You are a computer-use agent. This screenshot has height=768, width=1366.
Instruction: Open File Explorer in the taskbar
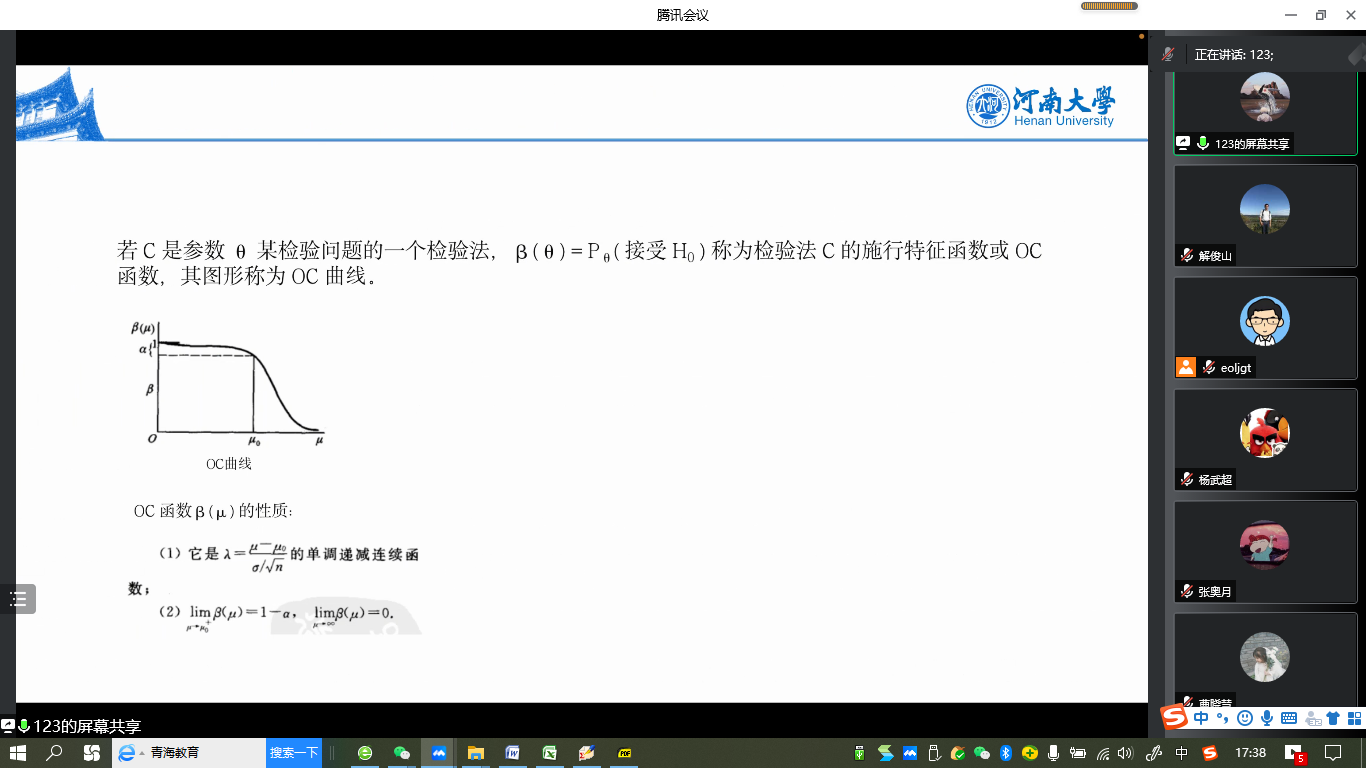[476, 753]
